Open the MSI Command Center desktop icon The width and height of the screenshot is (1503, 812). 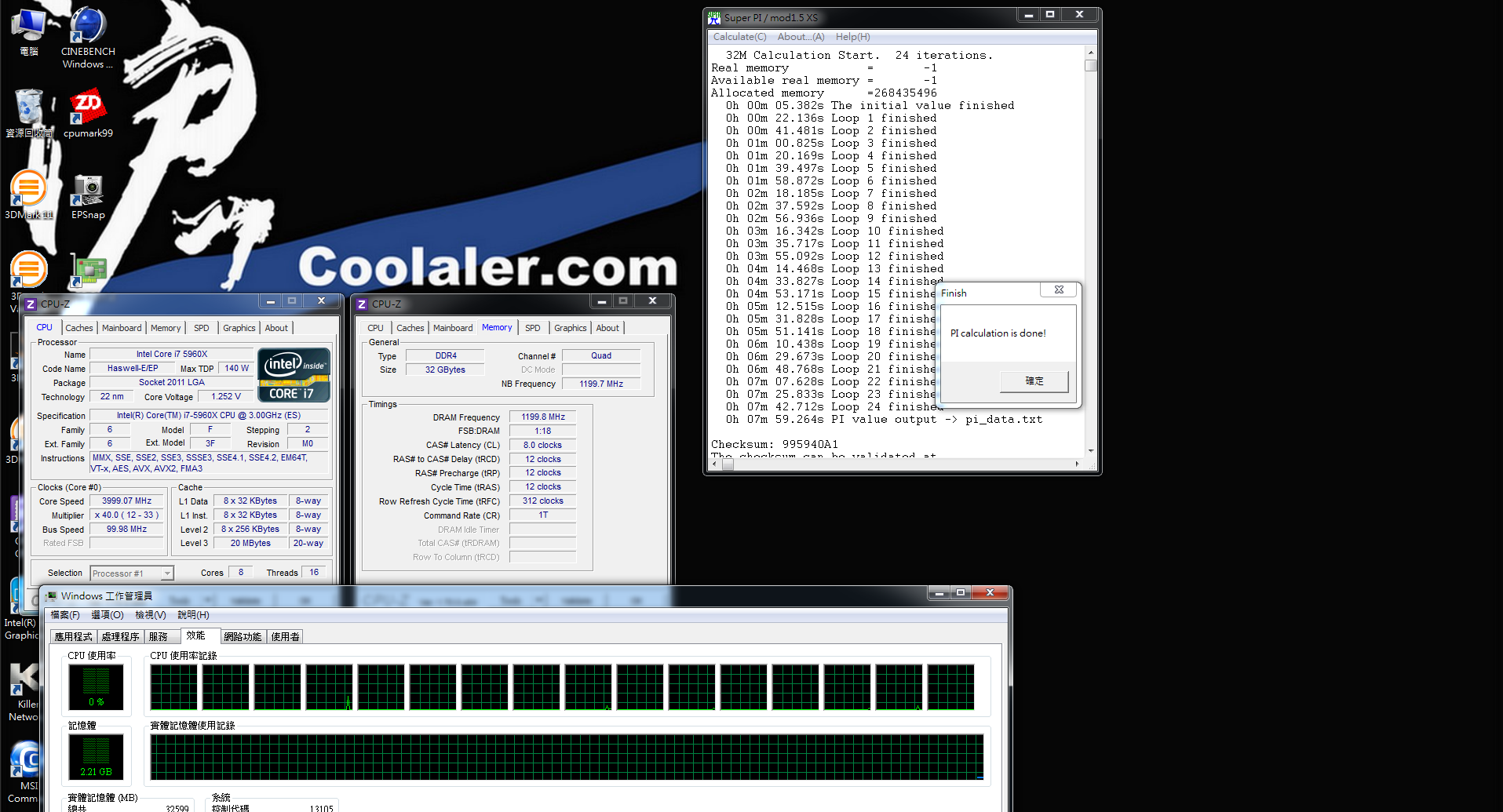pos(24,773)
